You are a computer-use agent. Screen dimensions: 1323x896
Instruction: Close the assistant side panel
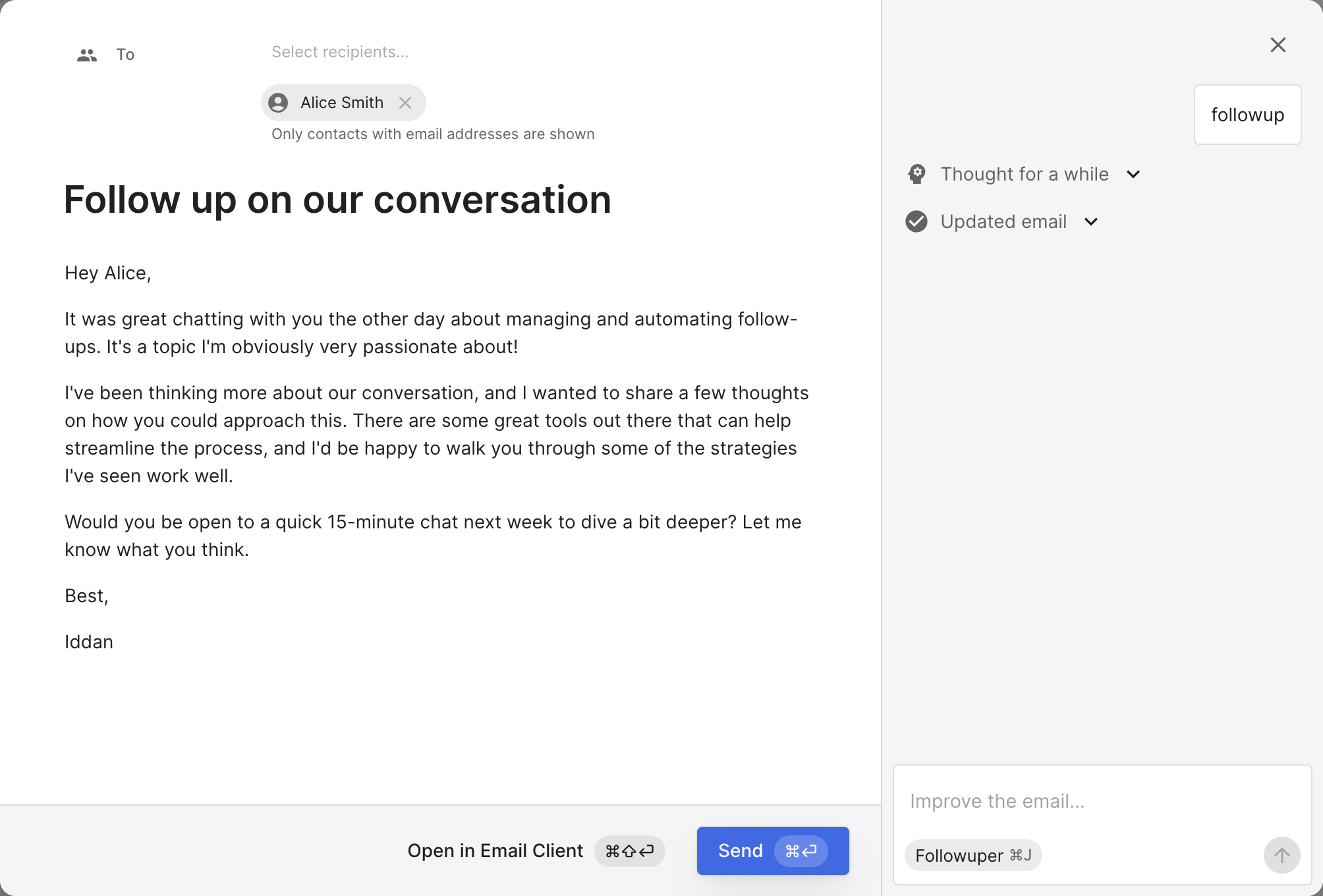(1278, 45)
